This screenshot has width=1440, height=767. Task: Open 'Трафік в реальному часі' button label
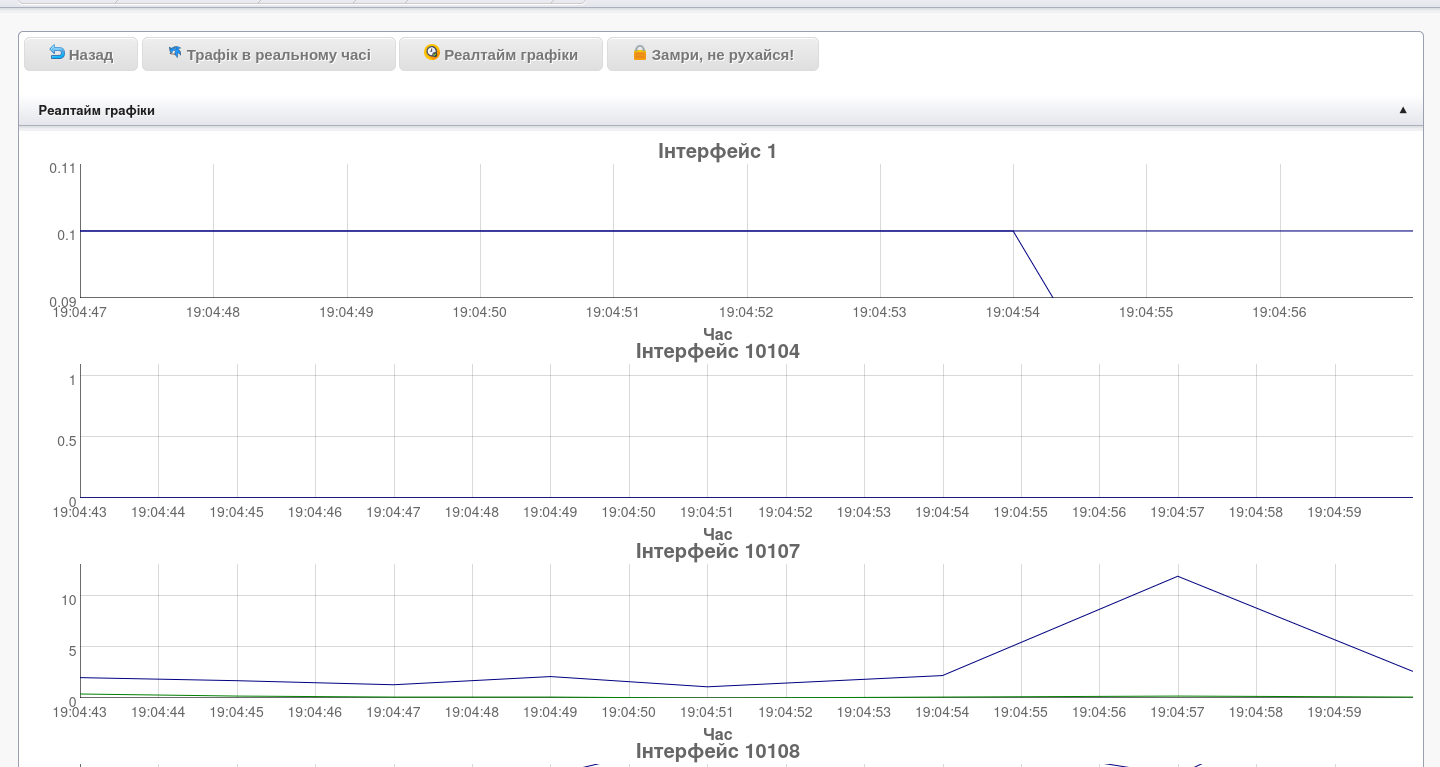[278, 55]
